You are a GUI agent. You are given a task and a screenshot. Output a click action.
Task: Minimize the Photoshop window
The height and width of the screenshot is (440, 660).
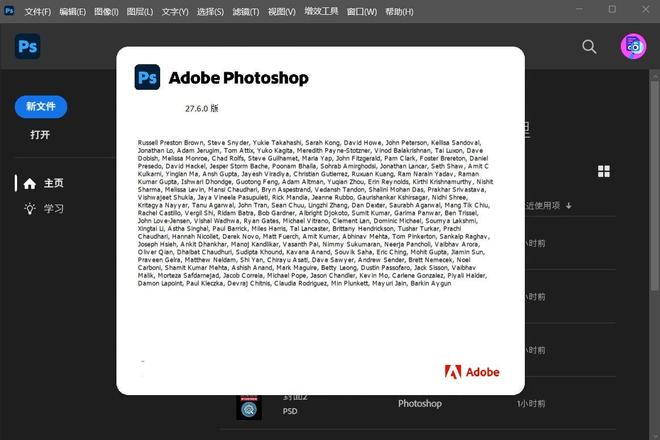click(579, 9)
